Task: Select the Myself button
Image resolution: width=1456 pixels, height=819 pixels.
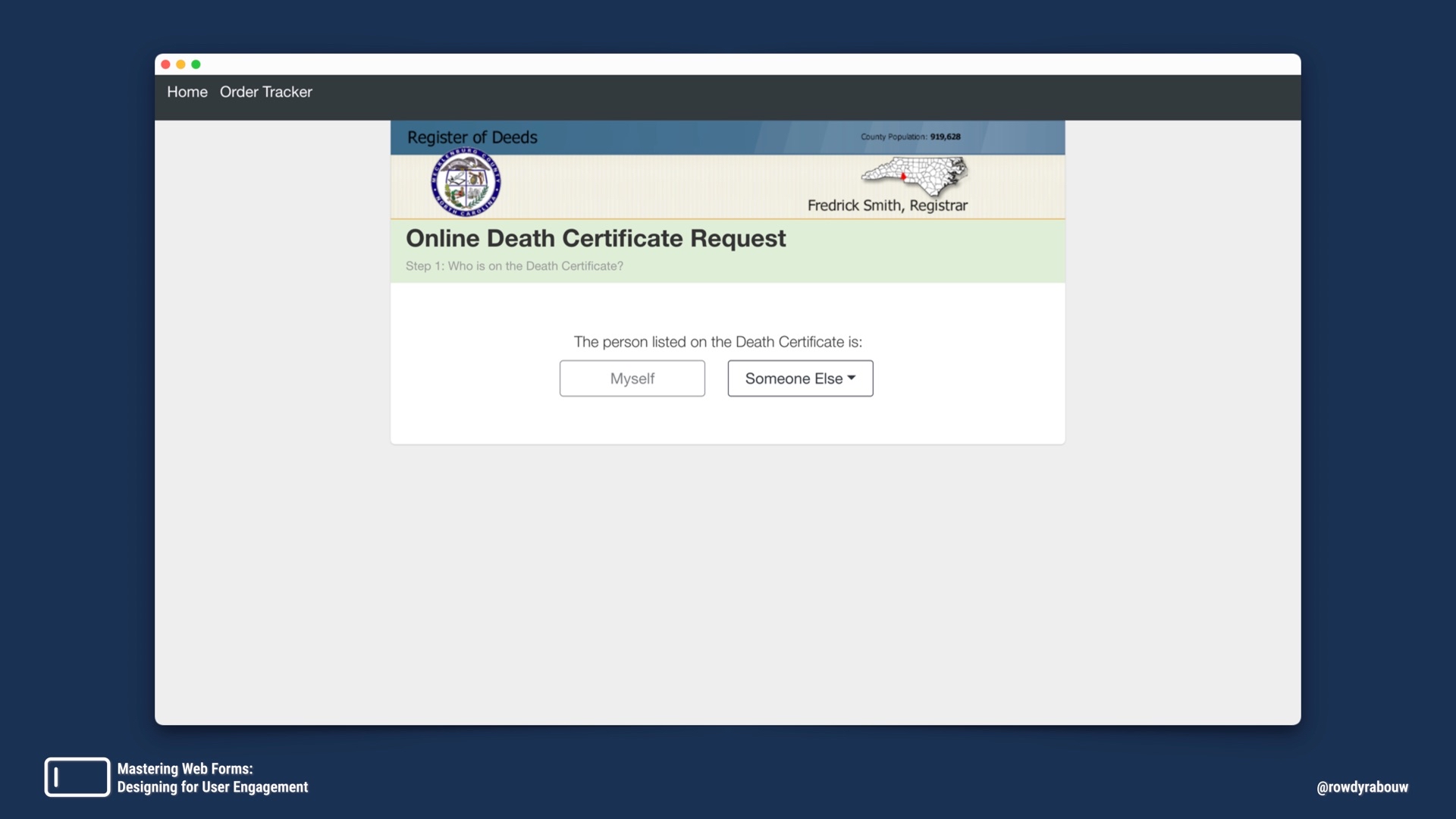Action: (x=632, y=378)
